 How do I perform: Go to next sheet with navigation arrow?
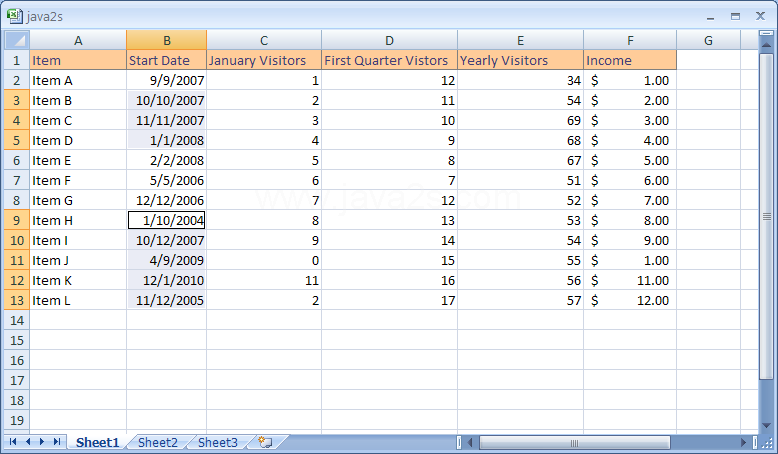pos(42,442)
